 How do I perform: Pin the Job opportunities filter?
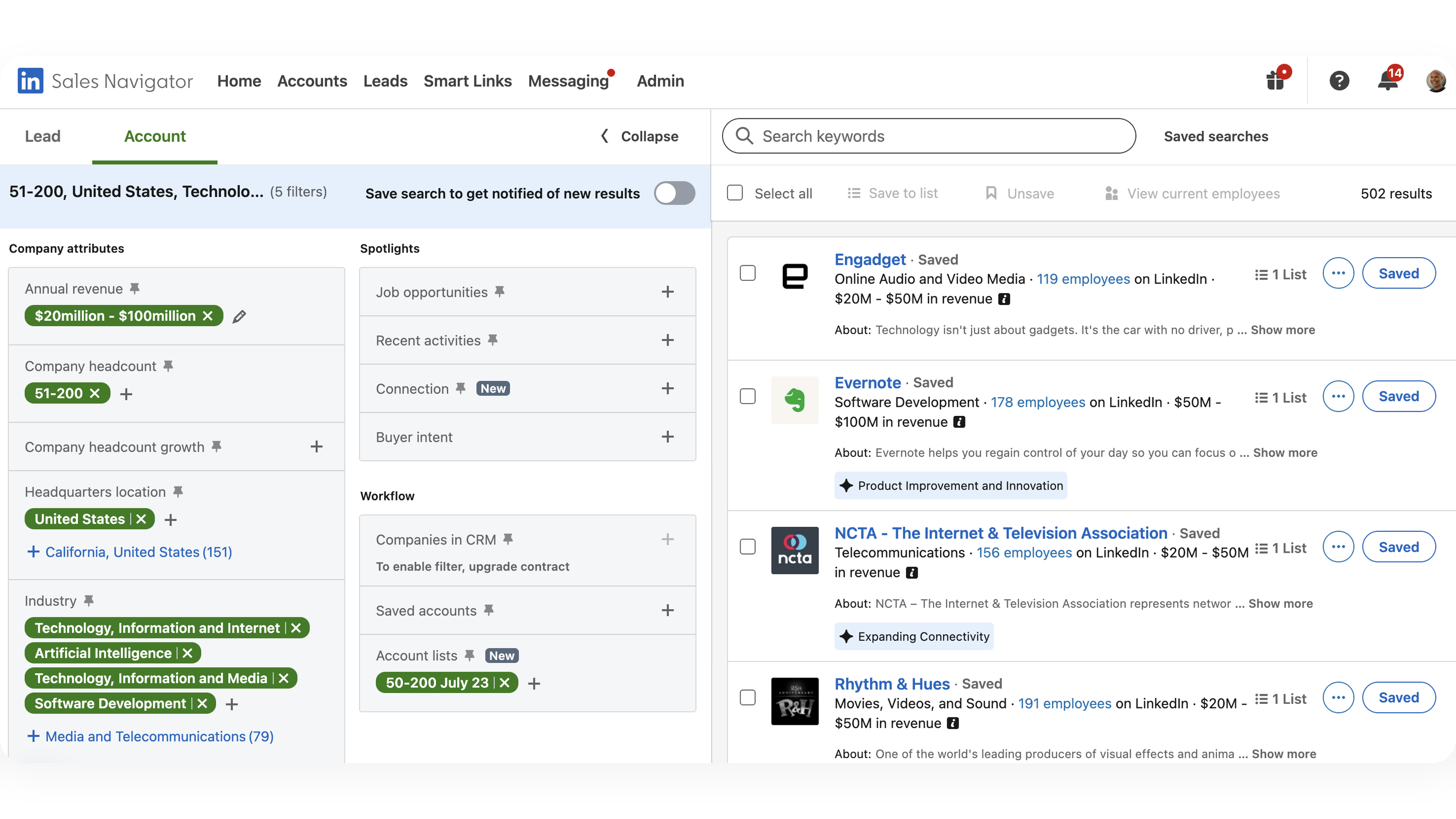pos(500,292)
